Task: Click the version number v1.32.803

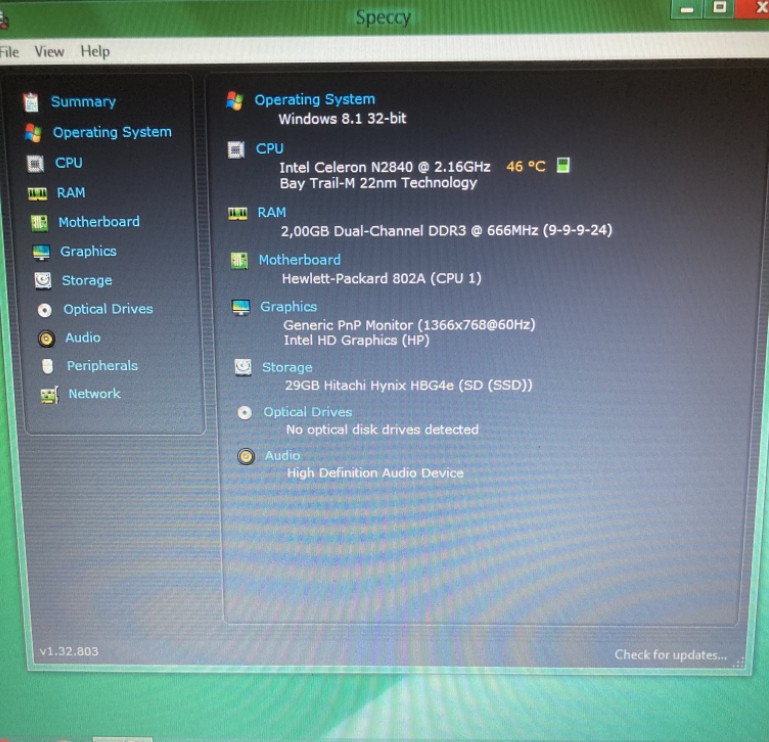Action: [x=69, y=652]
